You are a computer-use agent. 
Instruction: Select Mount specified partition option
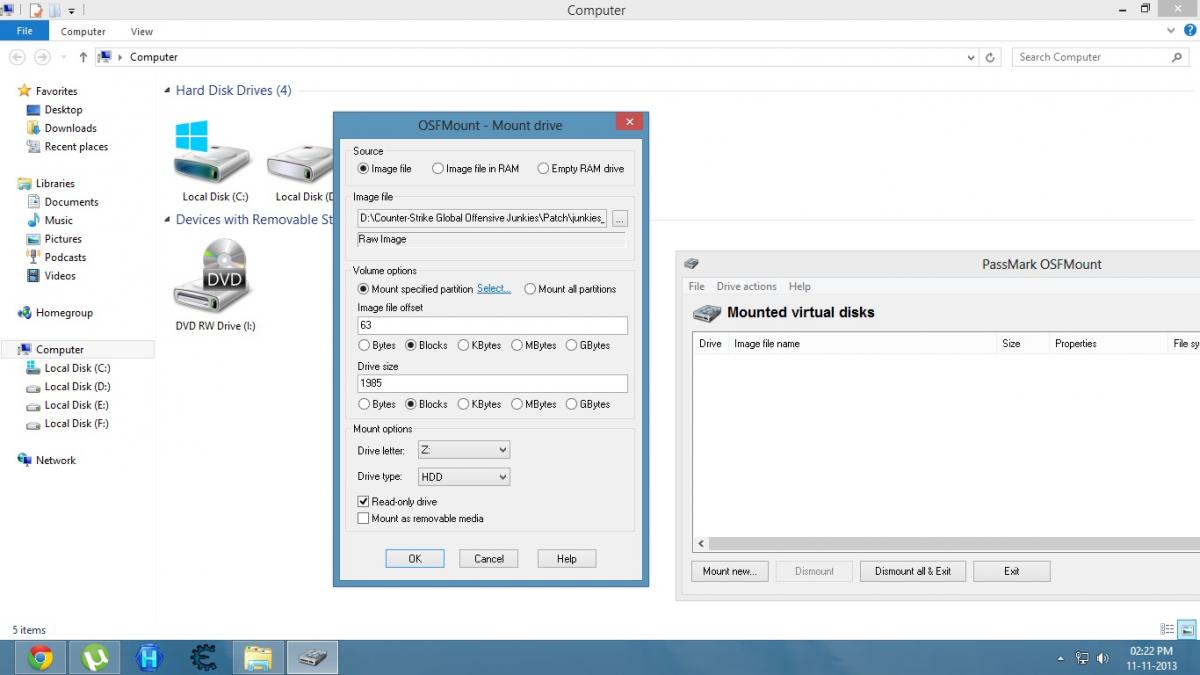pyautogui.click(x=363, y=289)
